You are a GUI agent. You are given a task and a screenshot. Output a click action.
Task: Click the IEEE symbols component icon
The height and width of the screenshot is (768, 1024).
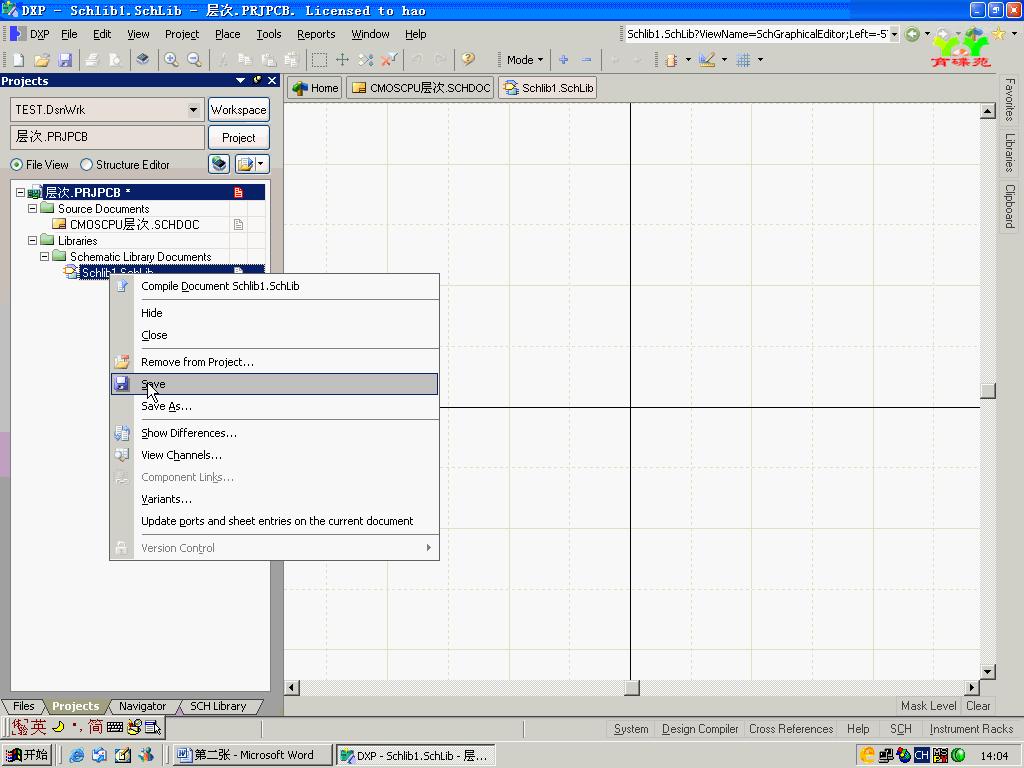tap(671, 60)
